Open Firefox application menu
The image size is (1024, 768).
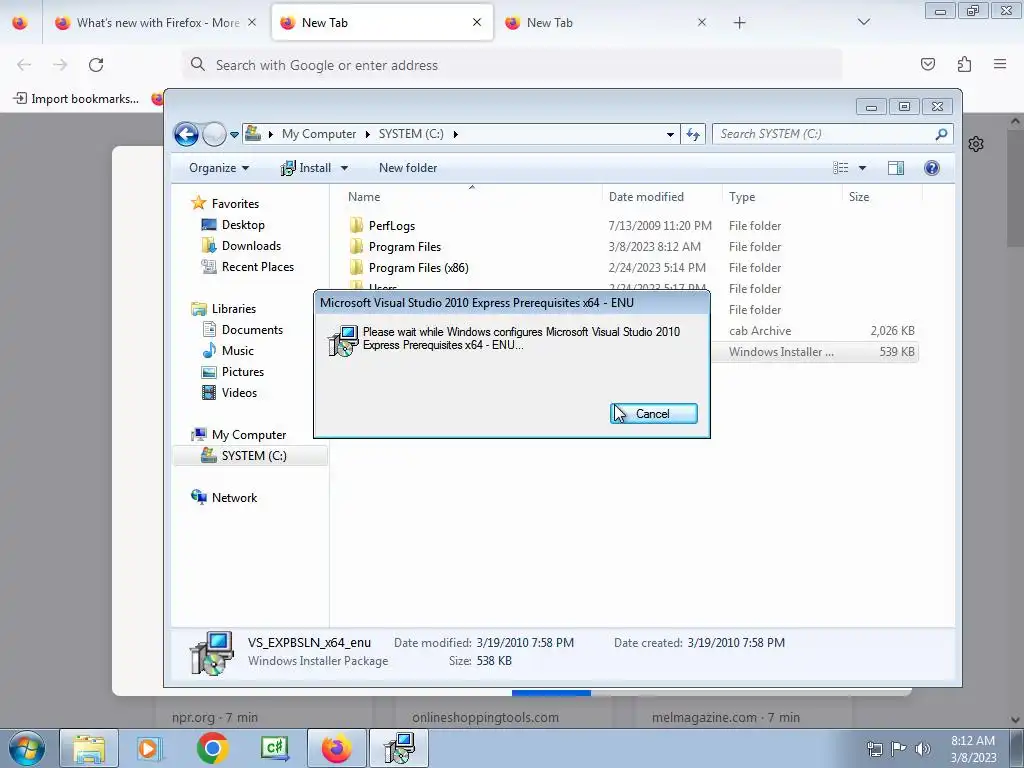[x=1000, y=64]
